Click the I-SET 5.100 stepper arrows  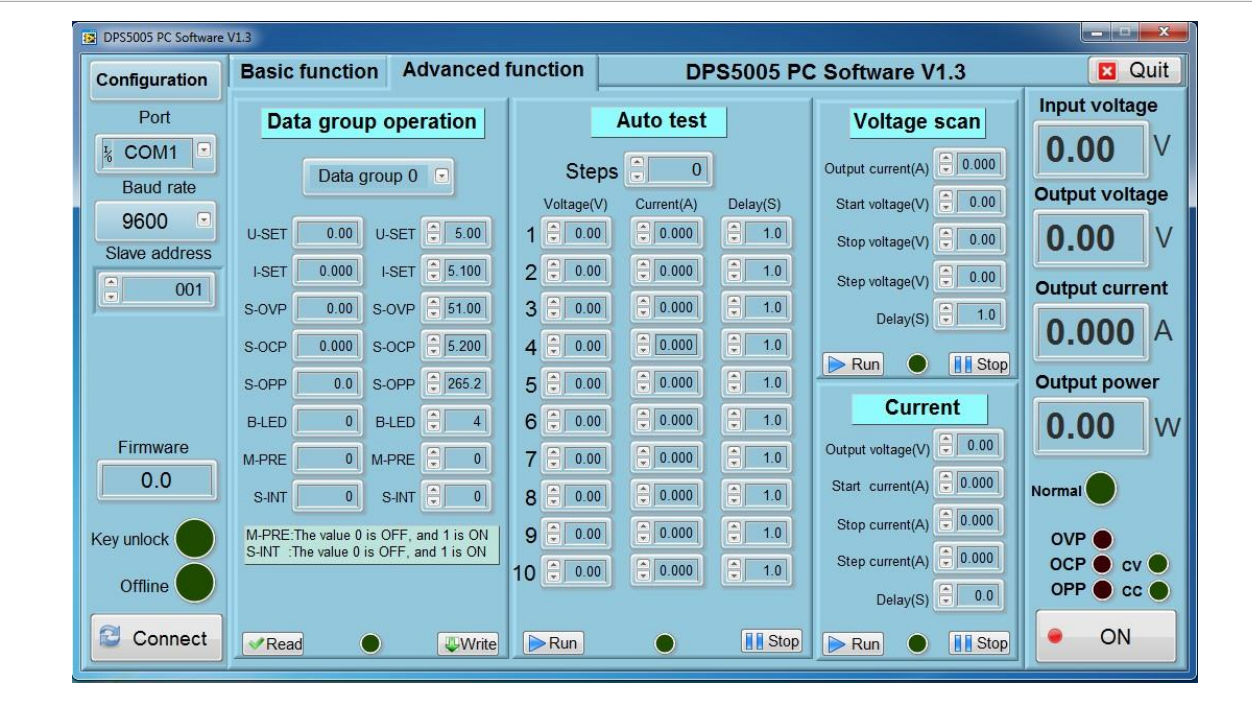434,270
